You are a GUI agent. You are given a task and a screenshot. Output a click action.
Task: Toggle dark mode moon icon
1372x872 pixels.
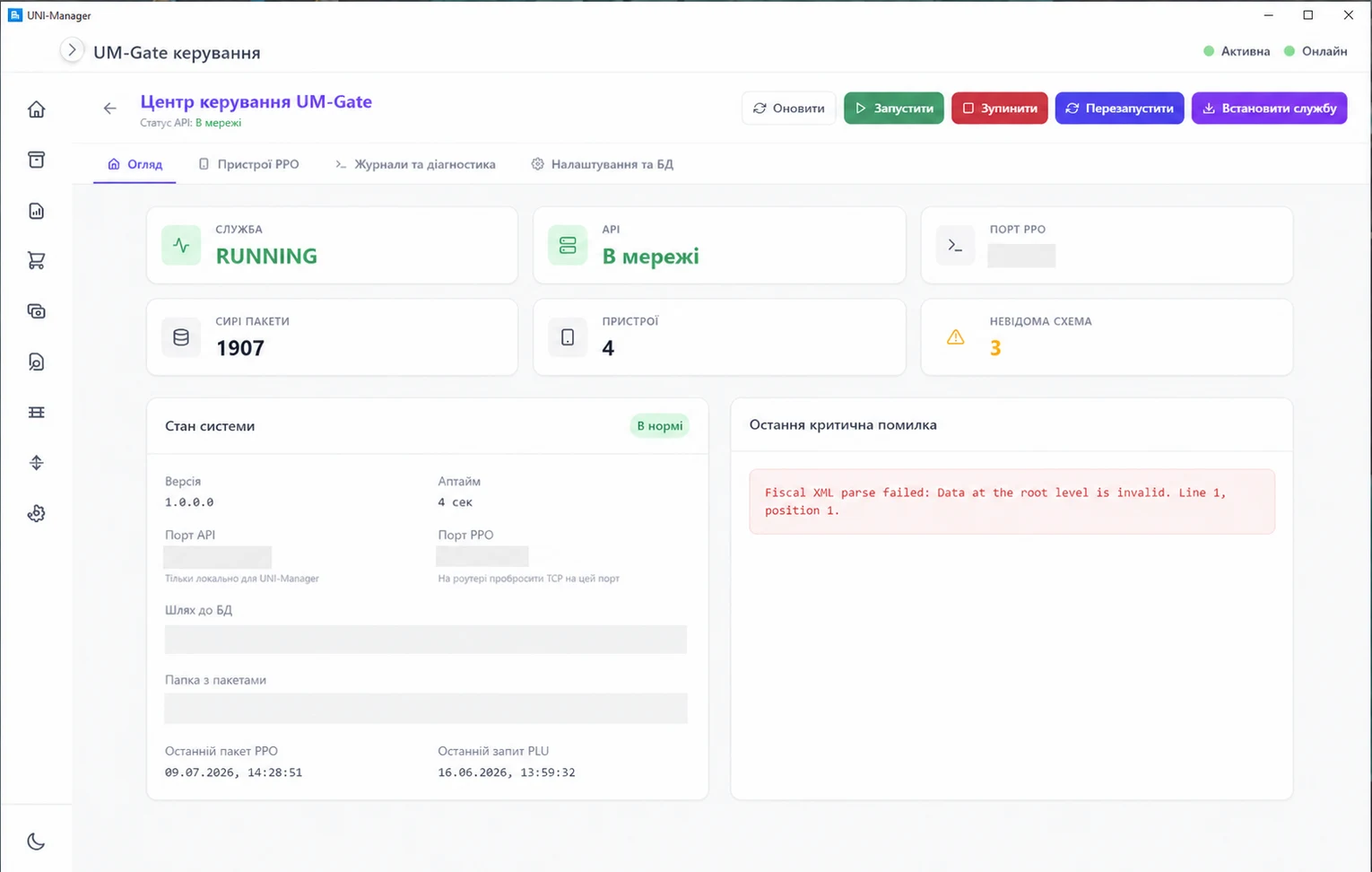36,841
